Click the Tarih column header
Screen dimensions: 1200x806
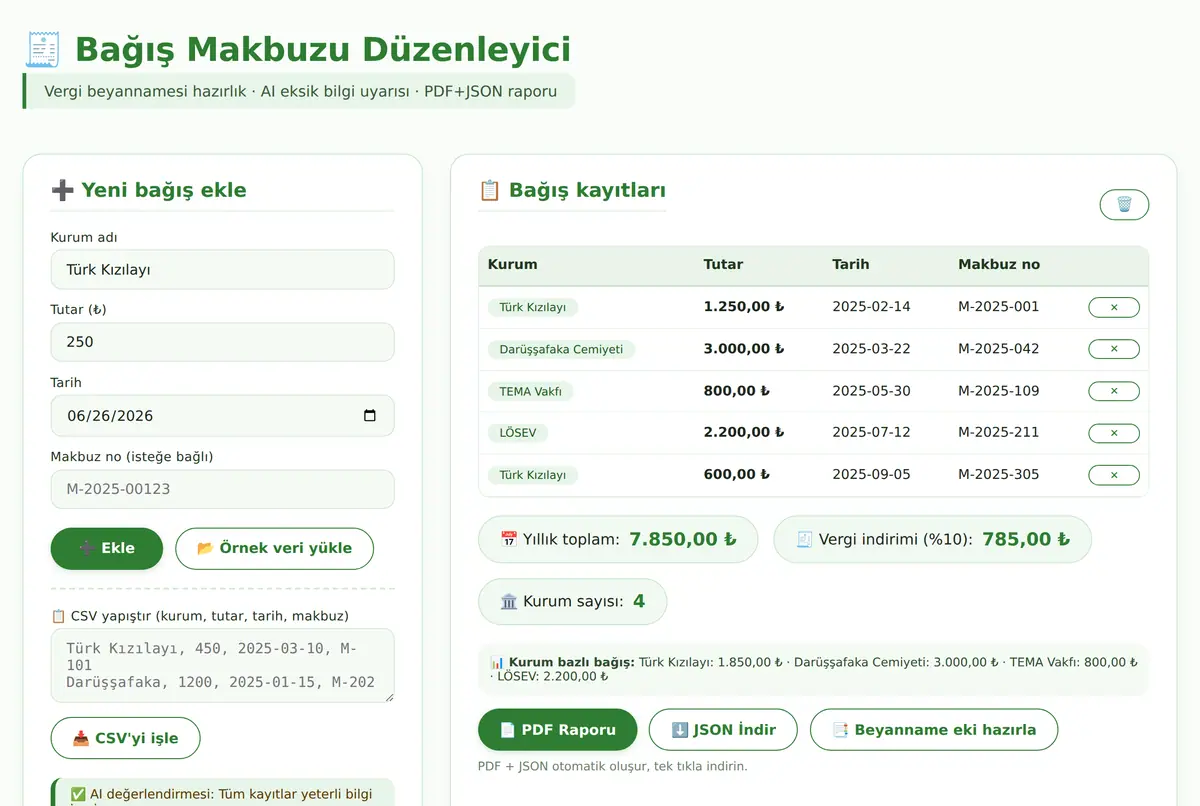pyautogui.click(x=851, y=265)
